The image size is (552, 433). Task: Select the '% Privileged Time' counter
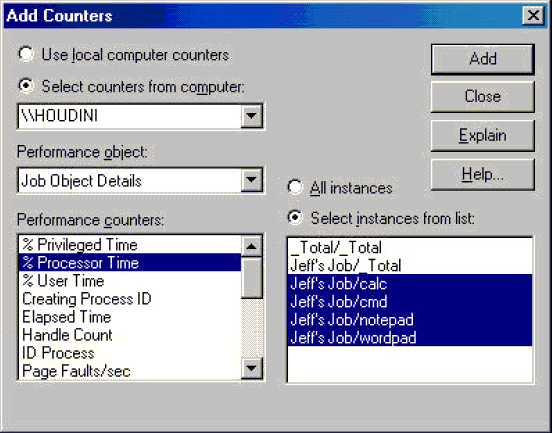pos(130,245)
